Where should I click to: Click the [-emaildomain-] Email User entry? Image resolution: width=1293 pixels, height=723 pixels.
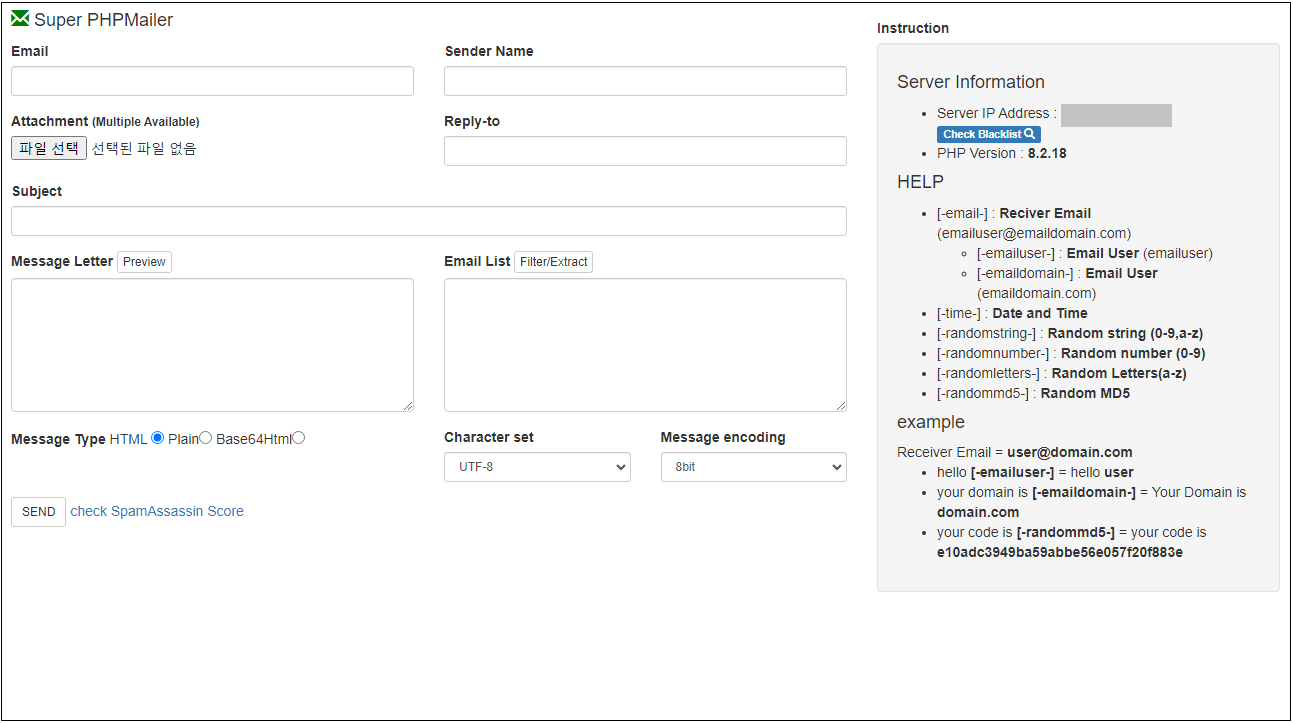pyautogui.click(x=1067, y=283)
